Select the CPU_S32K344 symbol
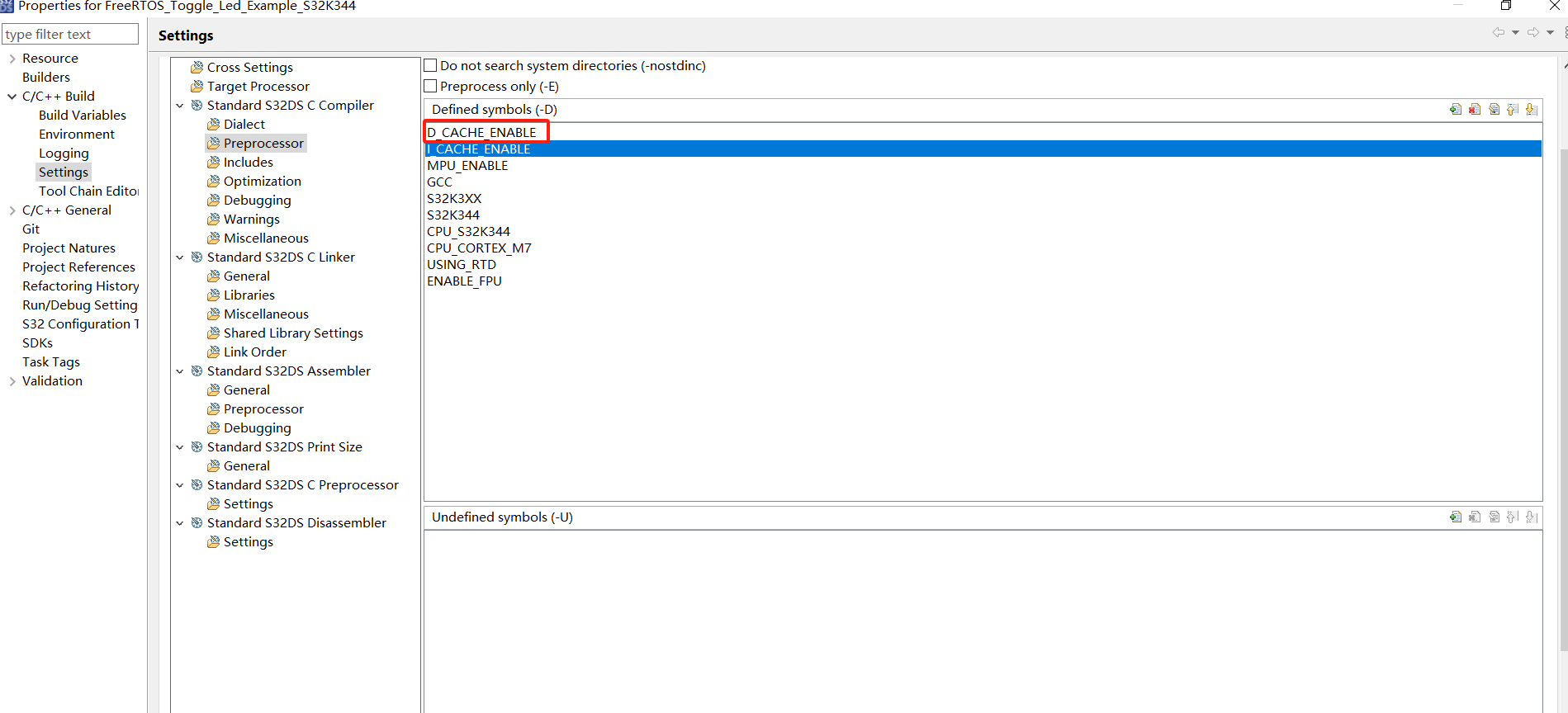The height and width of the screenshot is (713, 1568). [x=468, y=231]
